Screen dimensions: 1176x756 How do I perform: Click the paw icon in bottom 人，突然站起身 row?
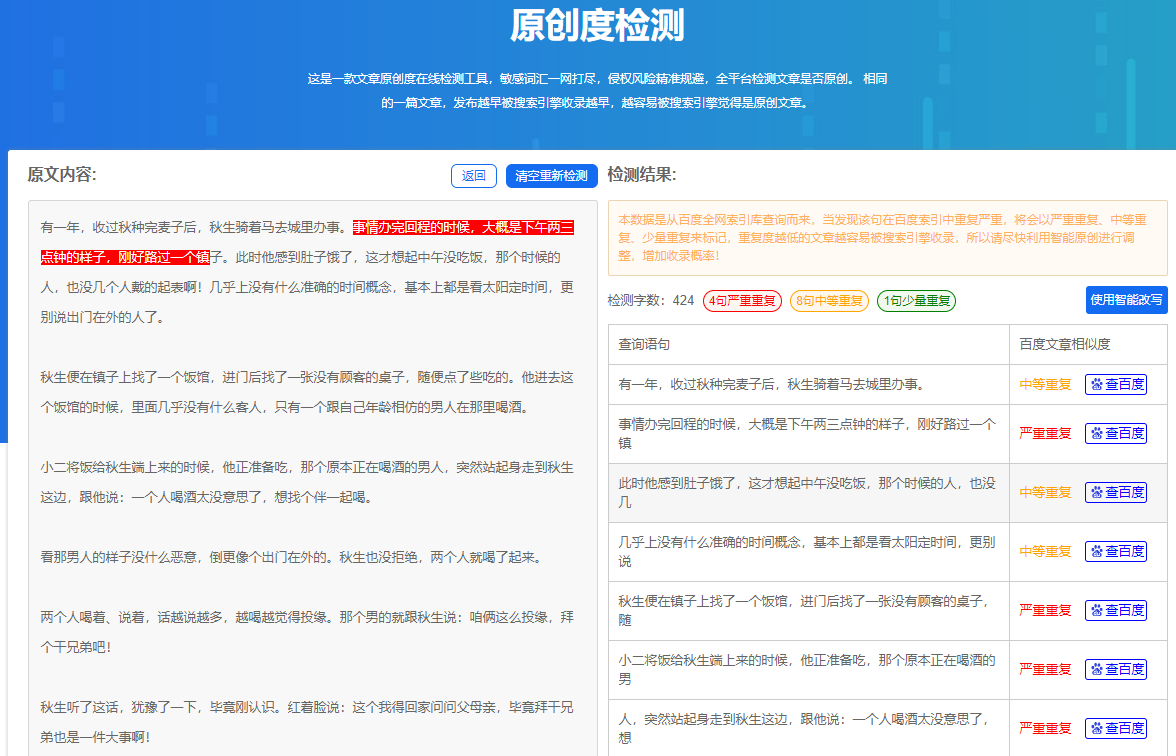tap(1116, 728)
